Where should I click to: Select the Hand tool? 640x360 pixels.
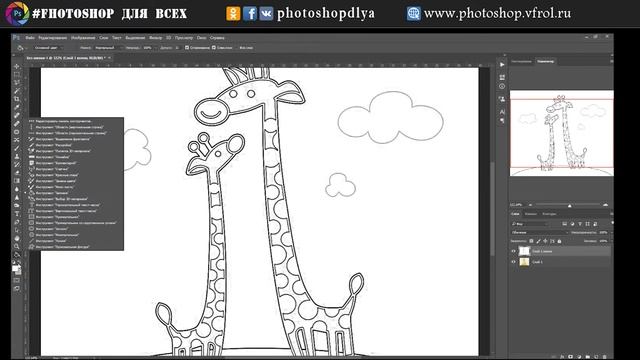coord(17,238)
